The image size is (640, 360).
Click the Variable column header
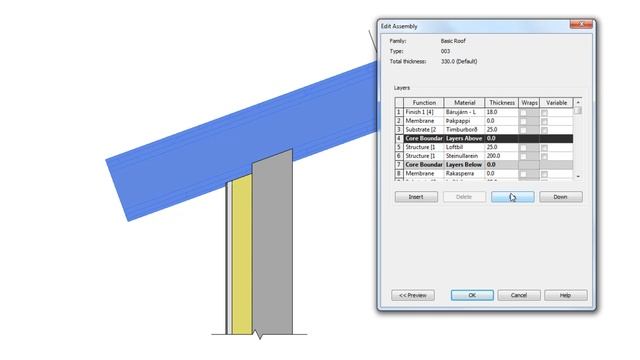click(556, 102)
